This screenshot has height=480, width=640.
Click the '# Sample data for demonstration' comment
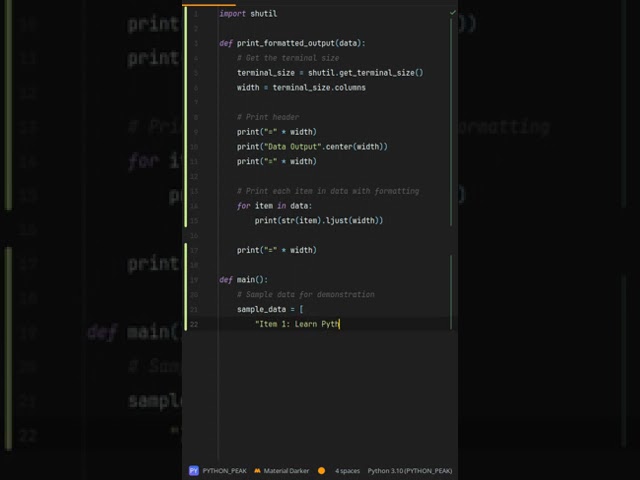306,294
